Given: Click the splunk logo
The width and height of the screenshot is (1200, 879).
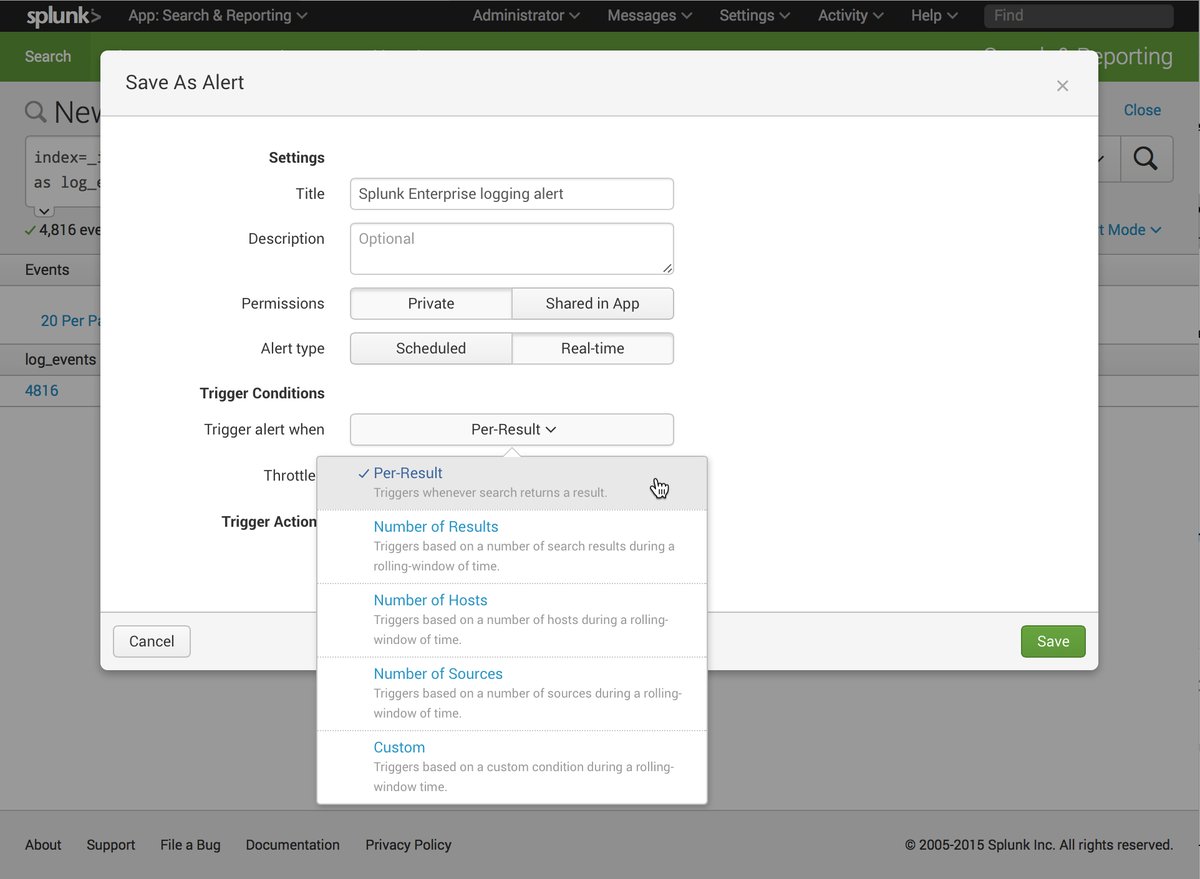Looking at the screenshot, I should [60, 15].
